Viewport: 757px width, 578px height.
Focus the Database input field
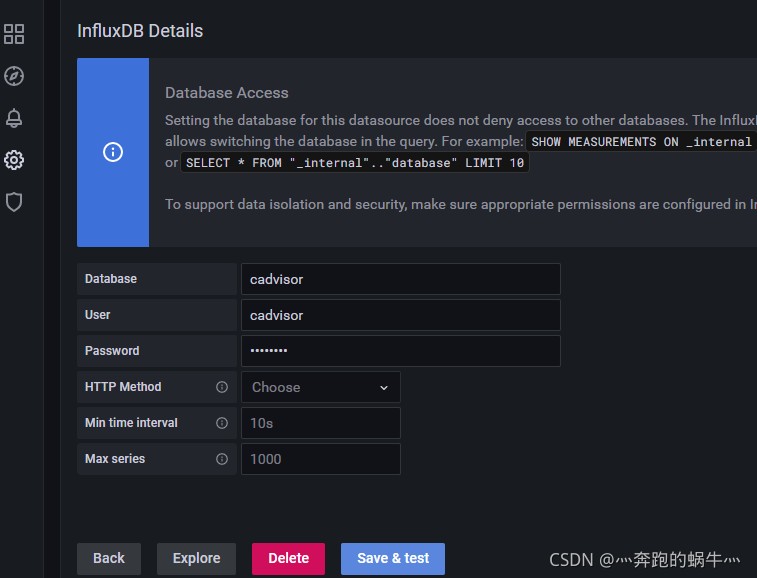click(400, 279)
